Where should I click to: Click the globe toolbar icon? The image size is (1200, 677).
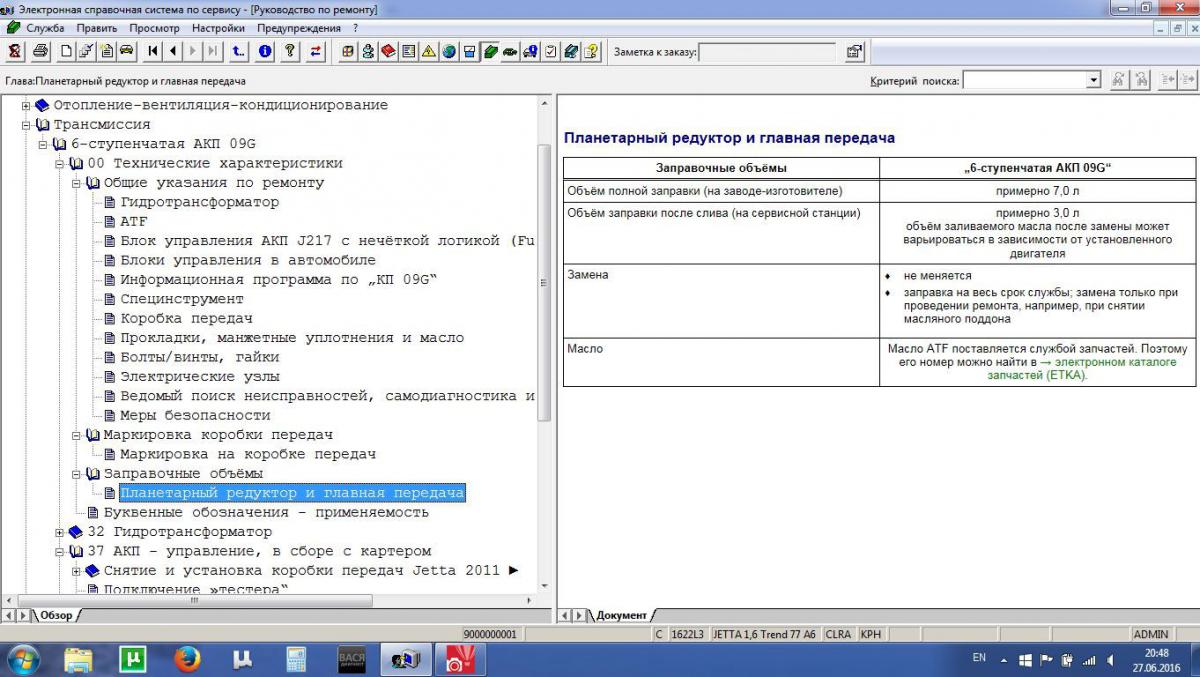point(449,51)
